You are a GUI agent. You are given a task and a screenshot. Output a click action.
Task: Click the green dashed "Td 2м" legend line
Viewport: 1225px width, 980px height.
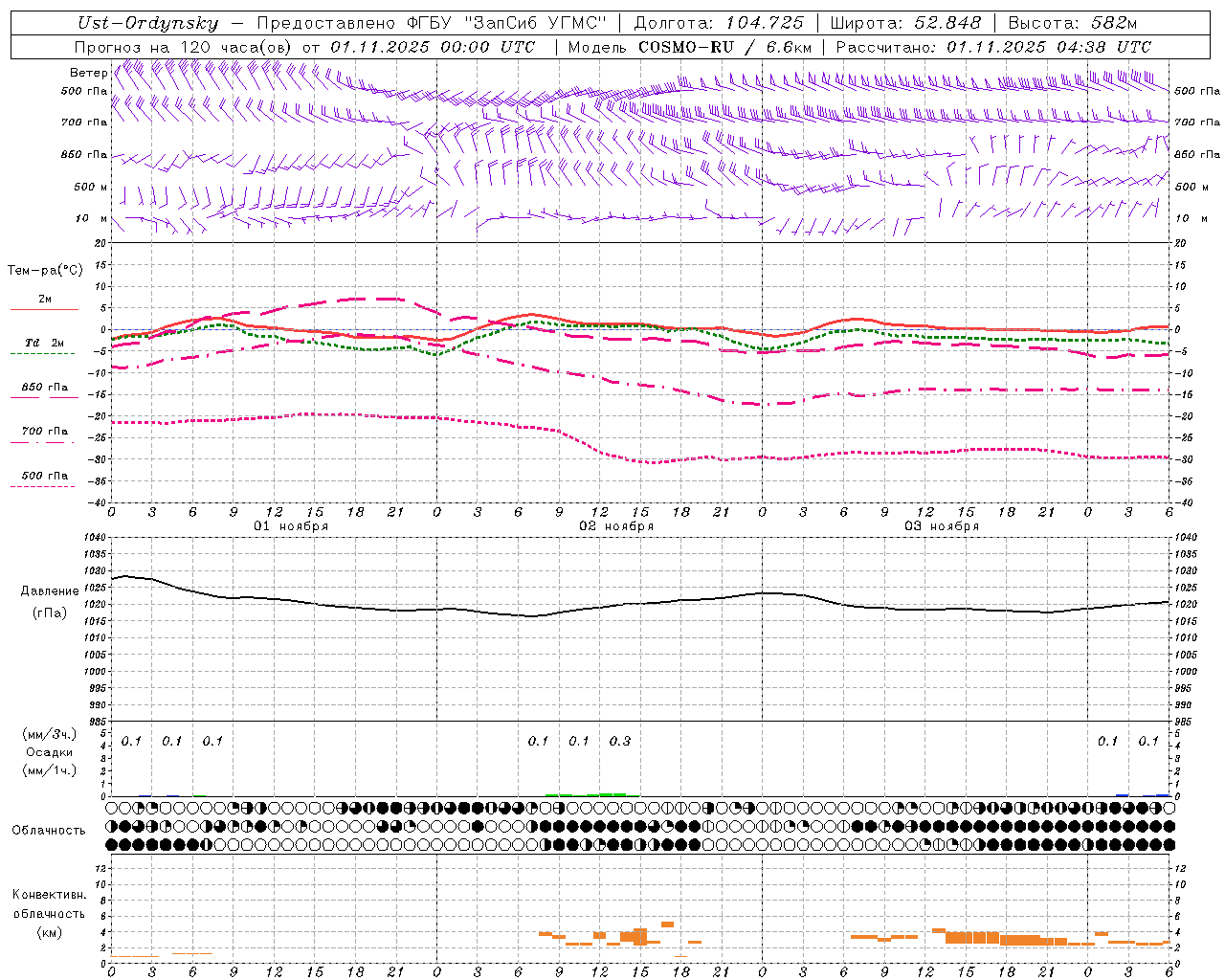point(43,353)
